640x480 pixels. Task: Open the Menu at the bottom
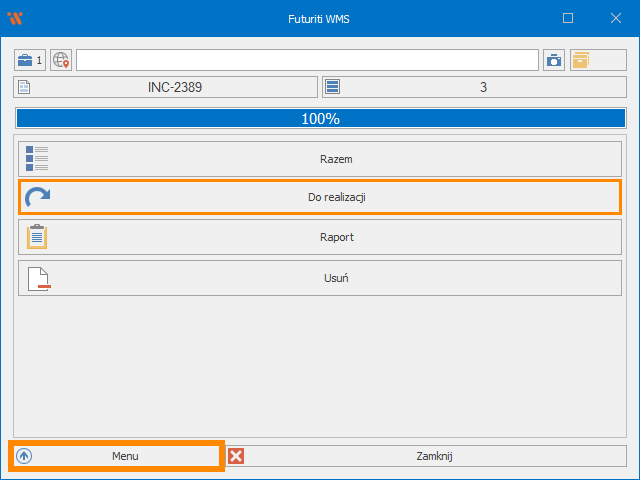[124, 456]
